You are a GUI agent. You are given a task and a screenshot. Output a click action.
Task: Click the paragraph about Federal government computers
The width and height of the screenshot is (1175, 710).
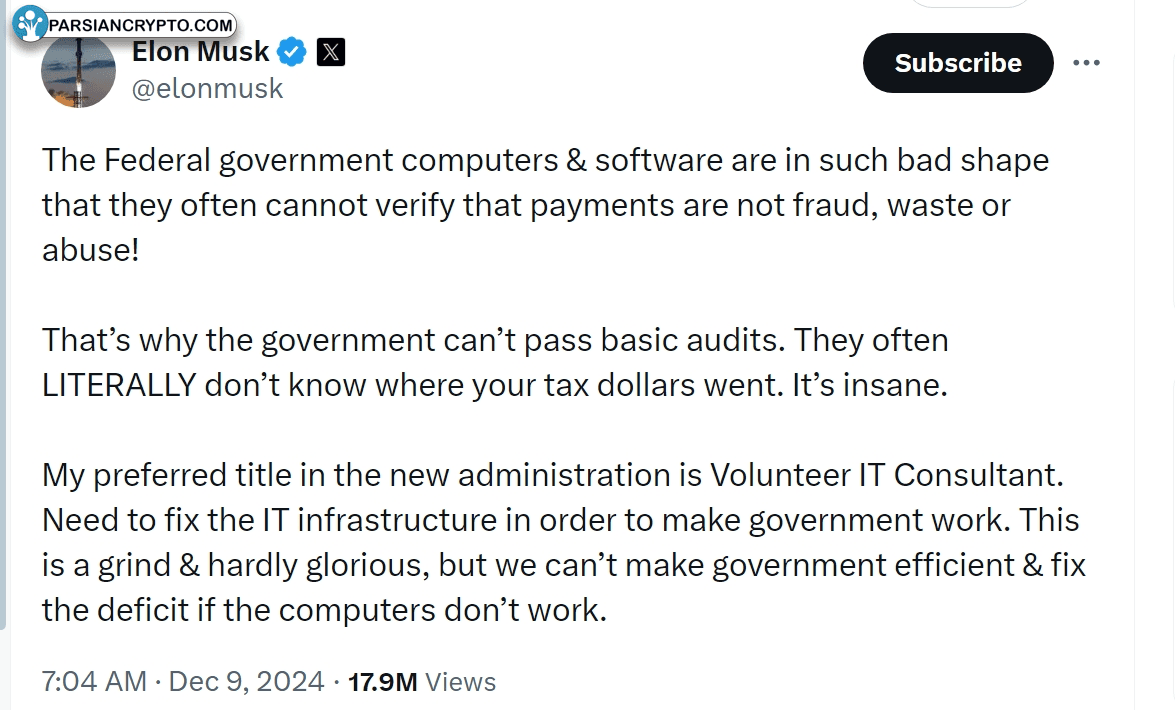(x=546, y=205)
